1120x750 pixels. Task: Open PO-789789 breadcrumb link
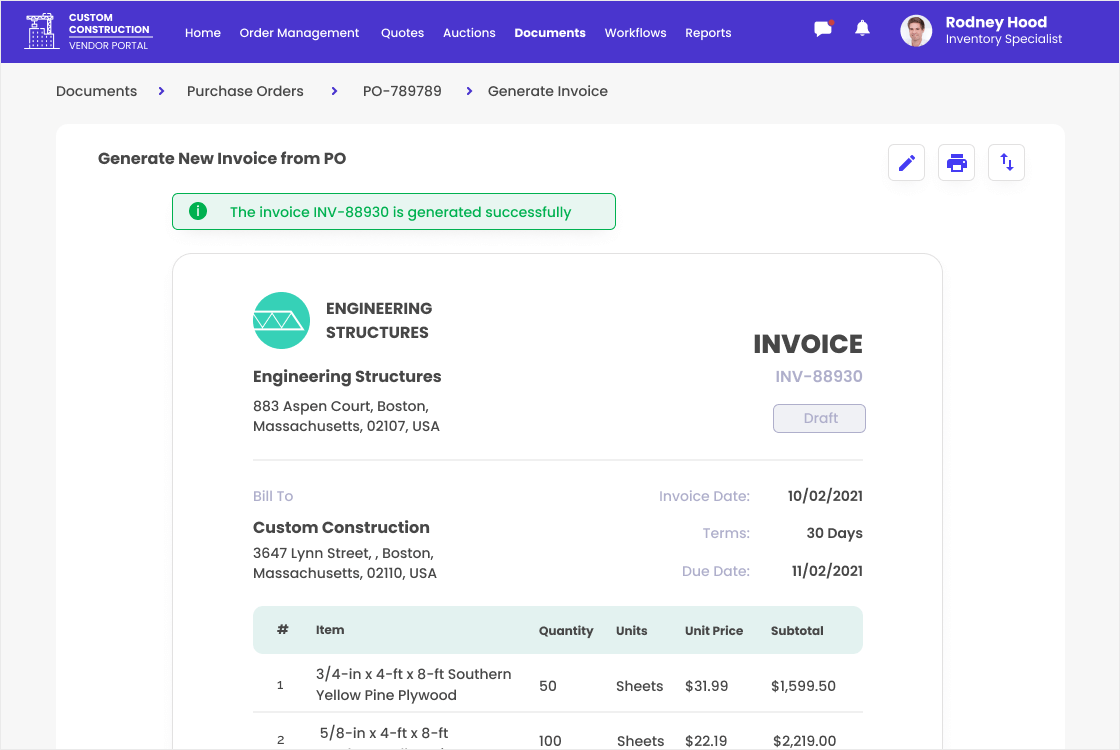[402, 91]
